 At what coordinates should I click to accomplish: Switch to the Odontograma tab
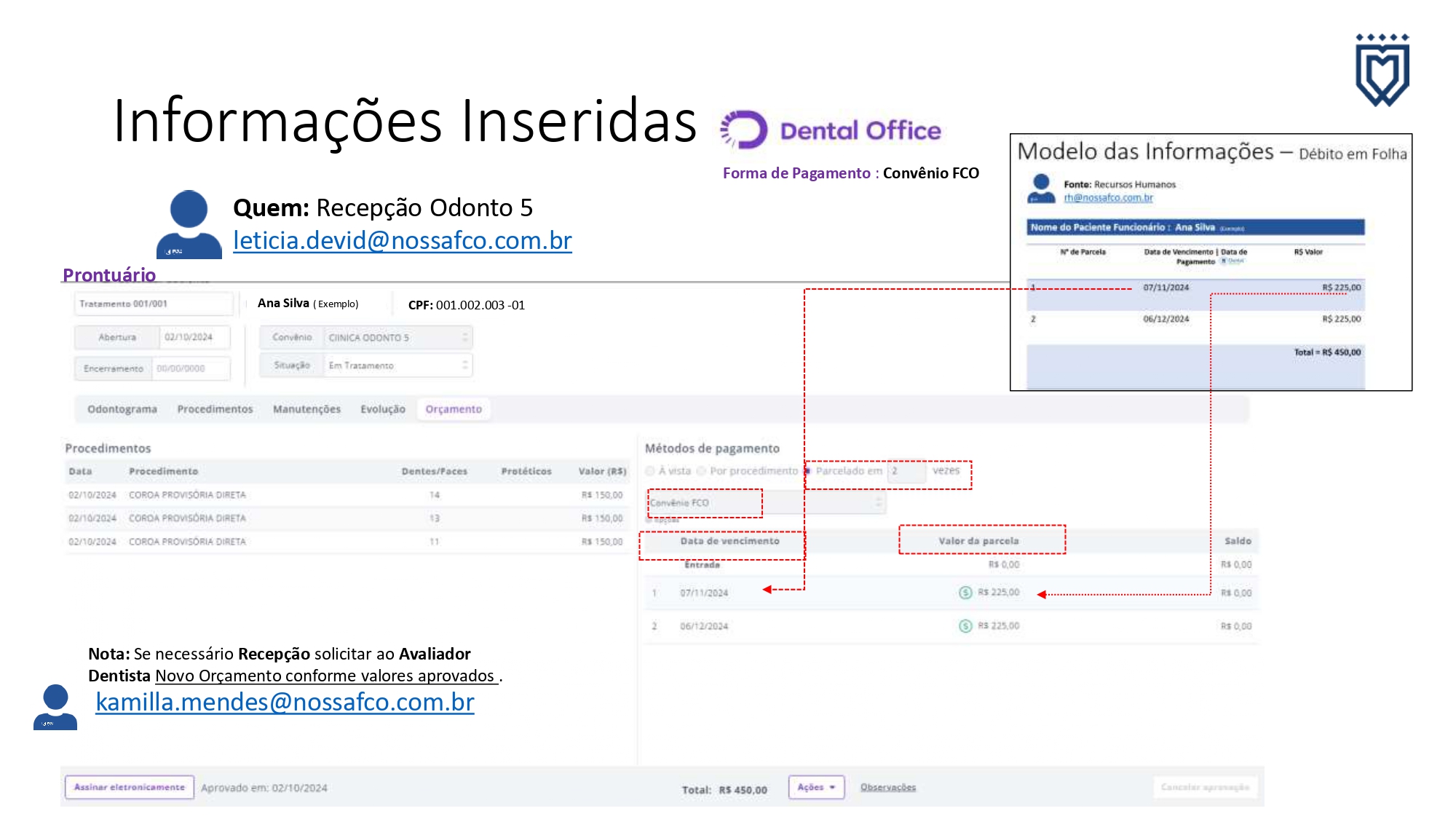122,409
